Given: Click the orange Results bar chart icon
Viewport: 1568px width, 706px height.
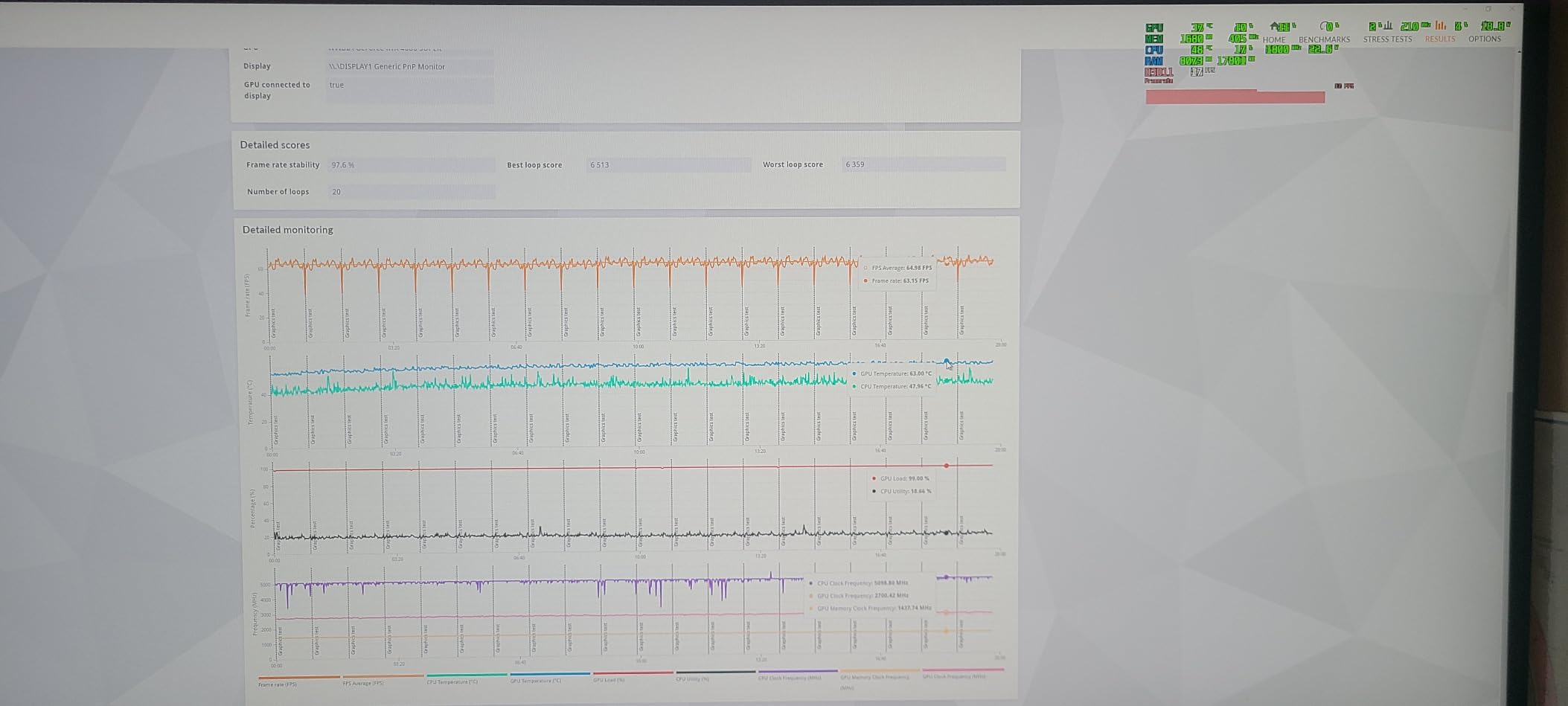Looking at the screenshot, I should 1441,26.
